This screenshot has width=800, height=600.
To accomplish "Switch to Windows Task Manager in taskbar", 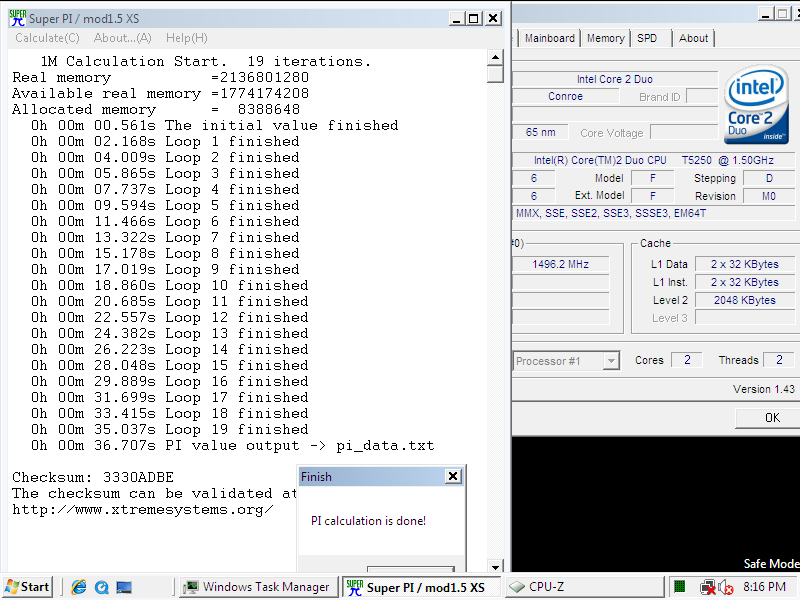I will click(x=257, y=587).
